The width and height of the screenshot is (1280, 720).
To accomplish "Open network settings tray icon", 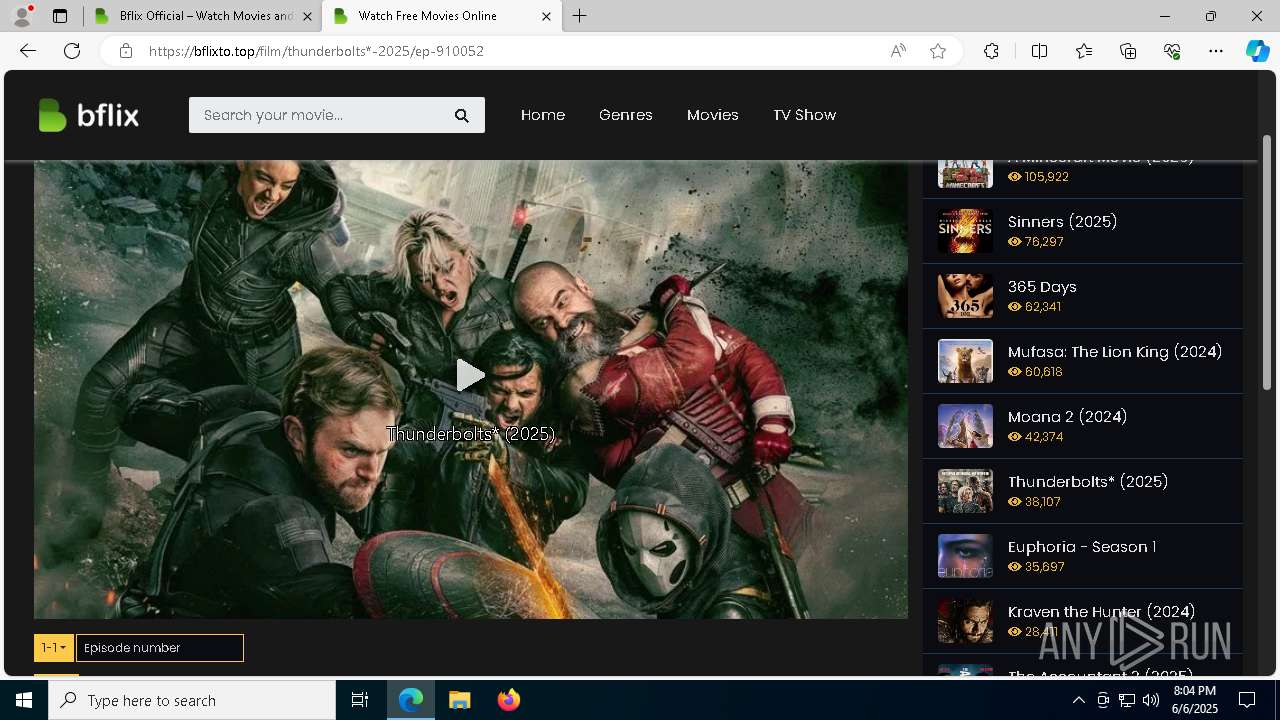I will click(1126, 700).
